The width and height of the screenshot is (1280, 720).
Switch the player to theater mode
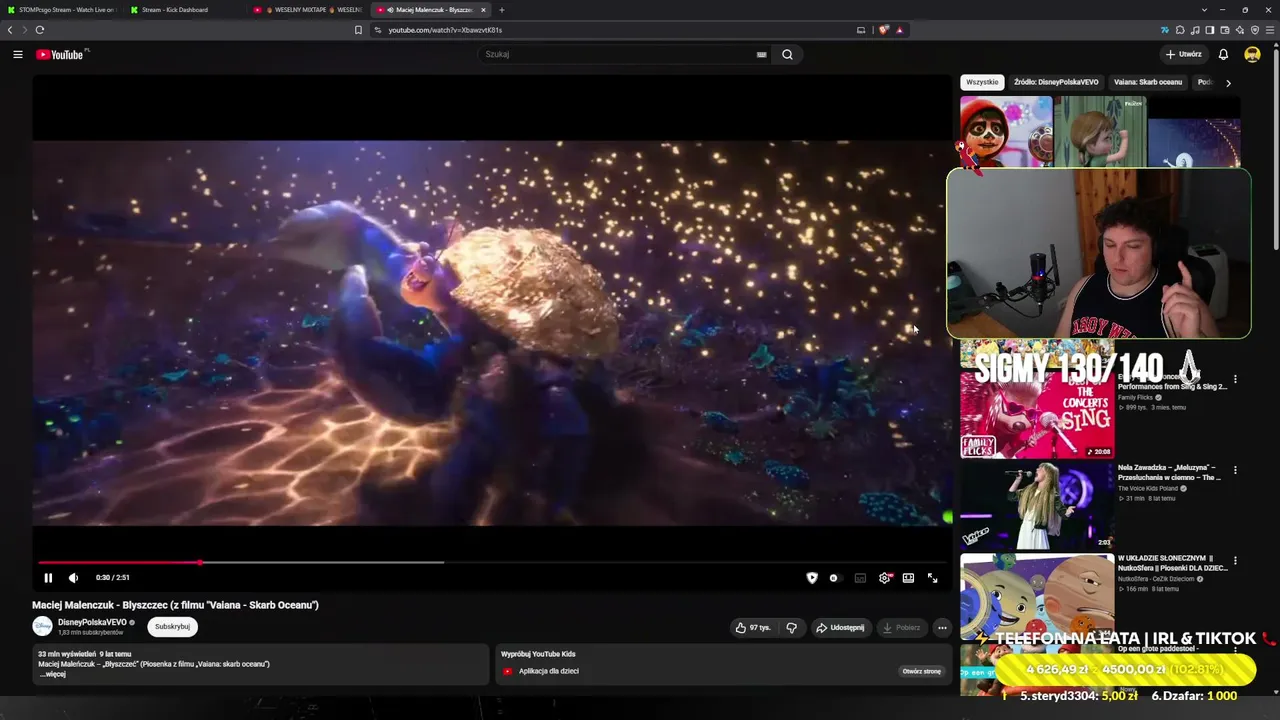click(908, 578)
